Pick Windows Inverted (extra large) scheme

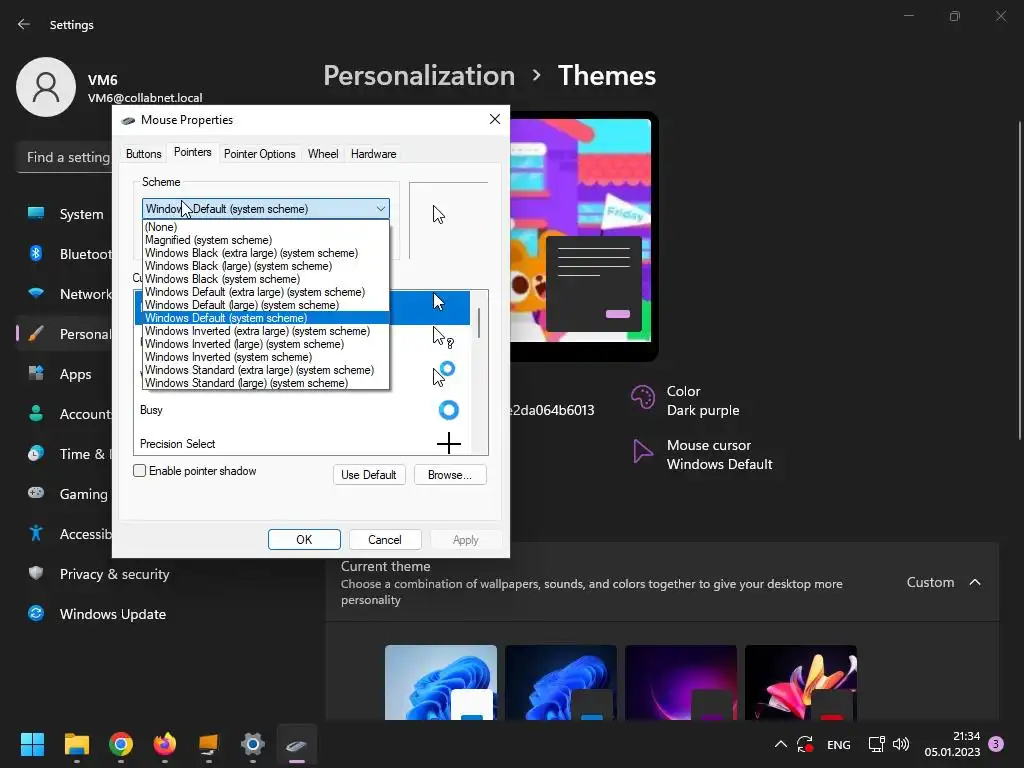pyautogui.click(x=266, y=331)
